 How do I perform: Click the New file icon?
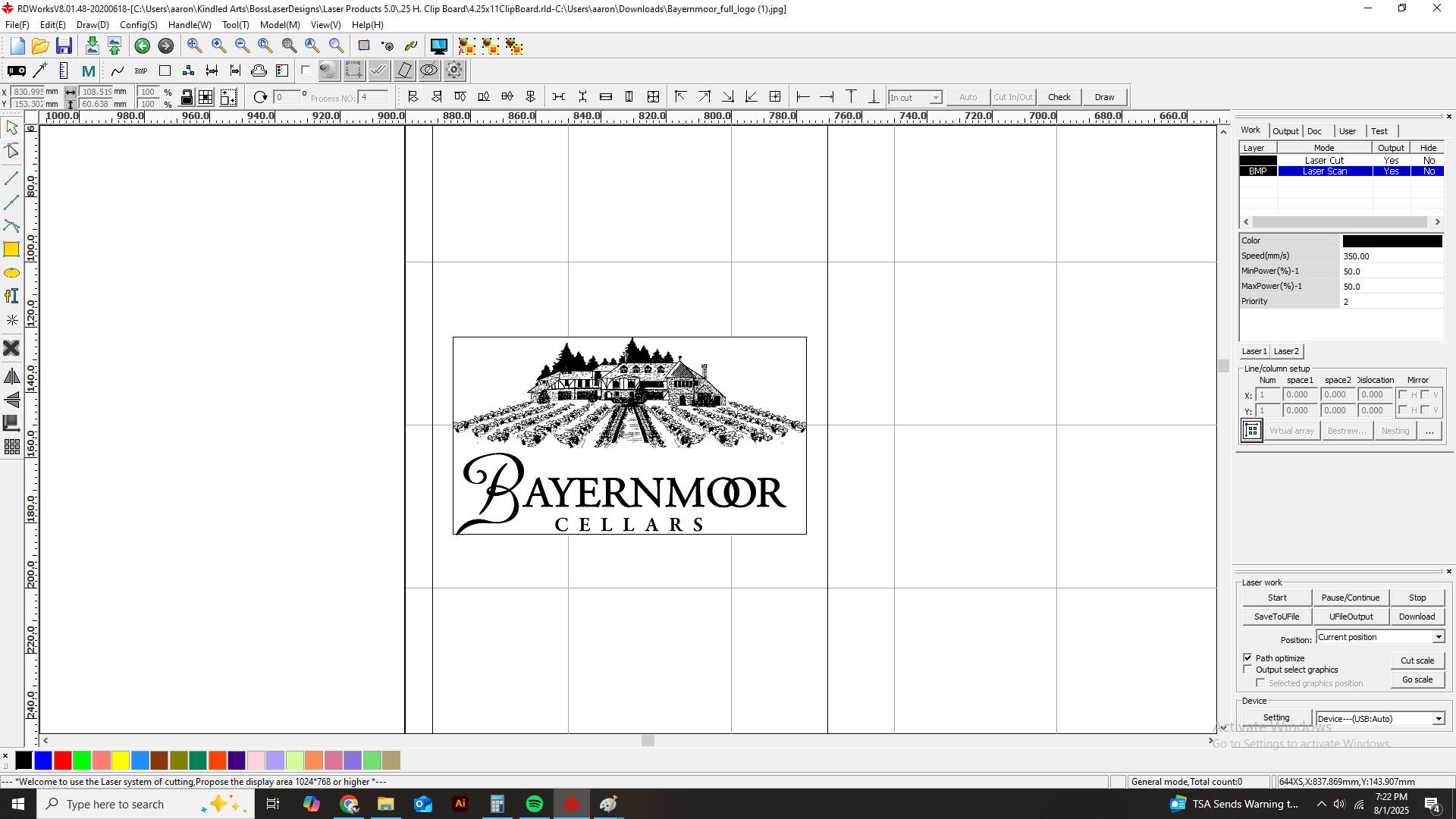[17, 46]
